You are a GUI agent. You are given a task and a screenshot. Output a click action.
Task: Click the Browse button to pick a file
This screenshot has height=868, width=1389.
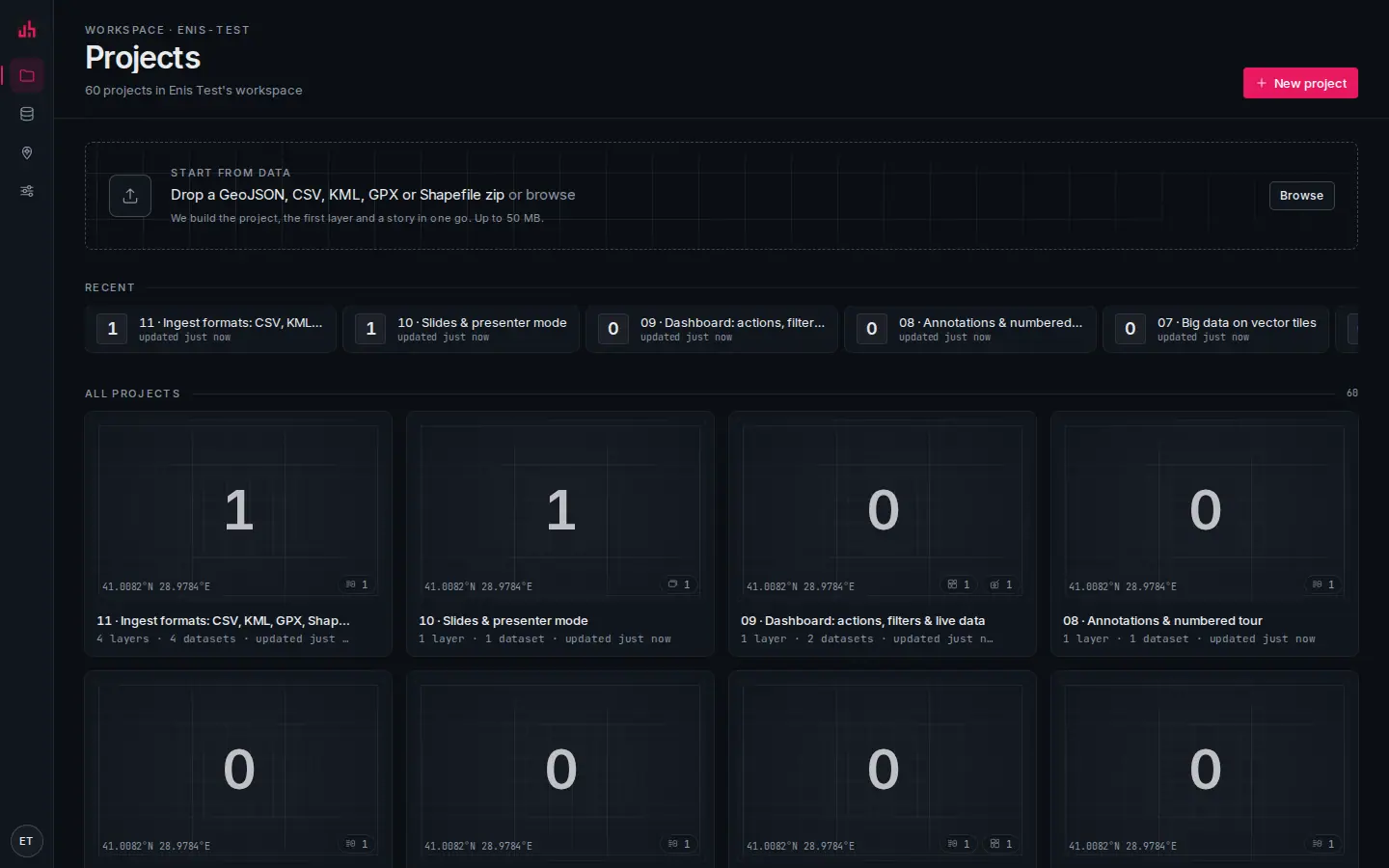1301,196
